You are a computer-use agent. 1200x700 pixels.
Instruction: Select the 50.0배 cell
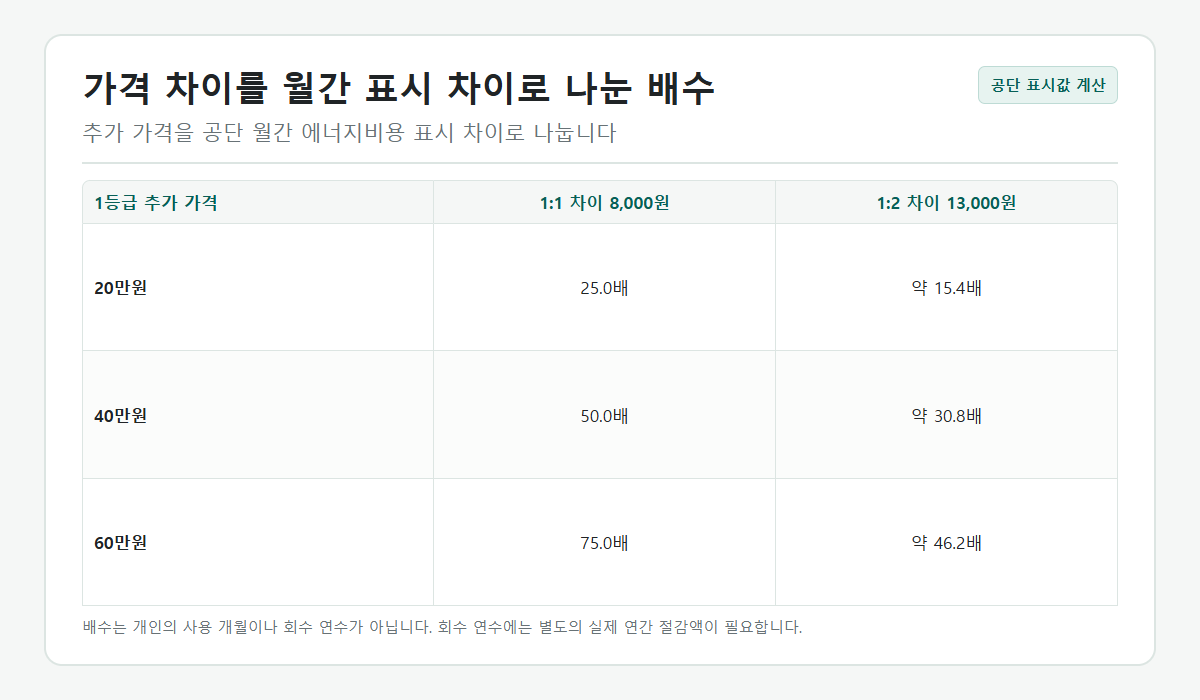coord(604,415)
